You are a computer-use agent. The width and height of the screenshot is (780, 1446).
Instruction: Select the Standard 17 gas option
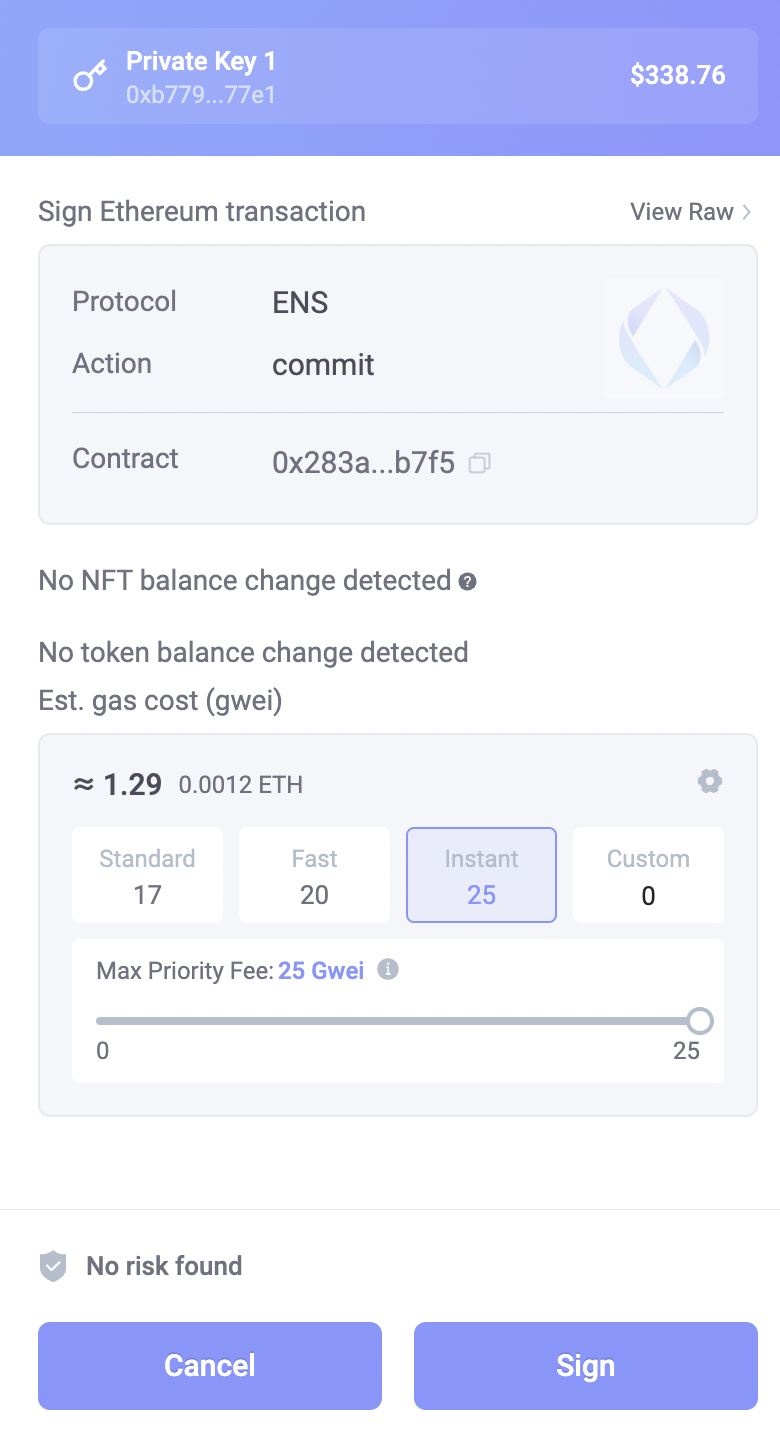click(x=148, y=875)
